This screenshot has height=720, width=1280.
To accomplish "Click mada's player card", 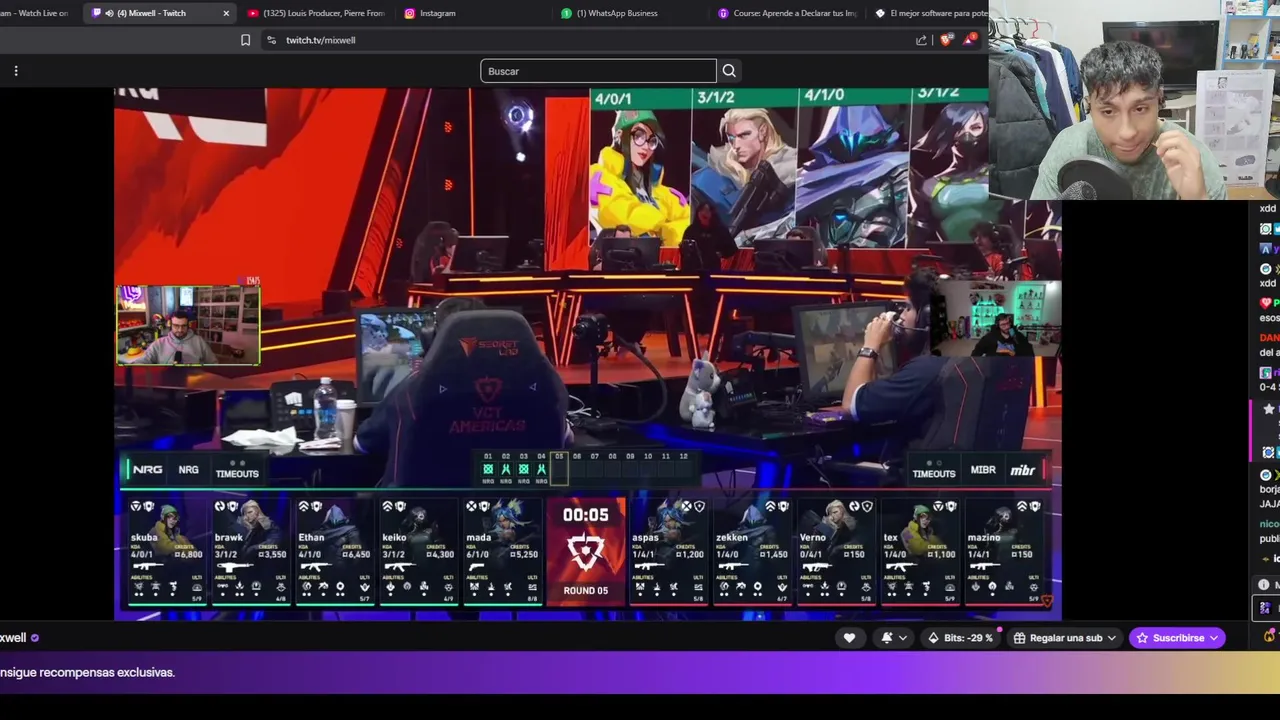I will click(502, 552).
